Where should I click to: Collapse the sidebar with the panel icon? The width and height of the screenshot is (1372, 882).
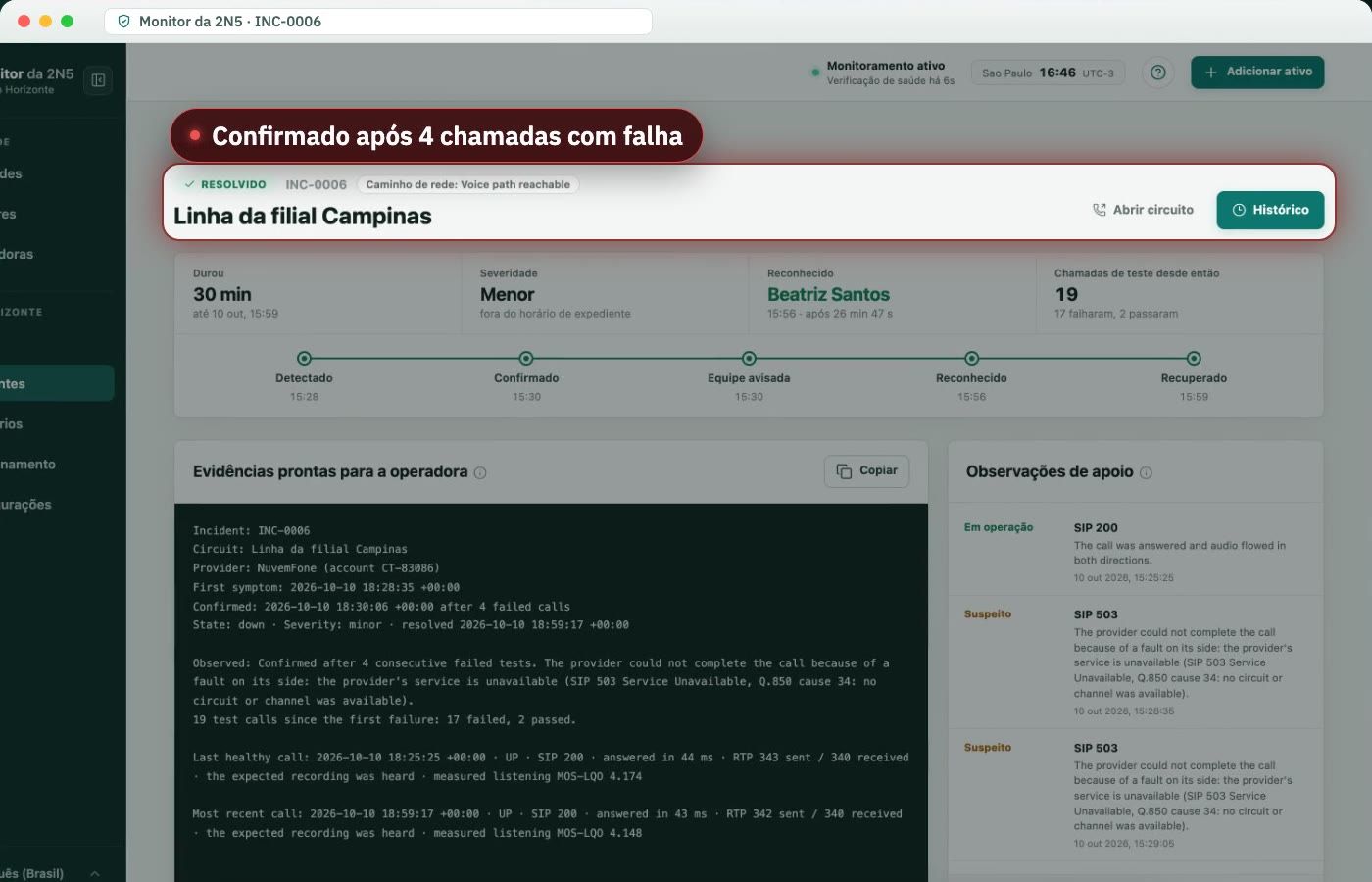coord(98,80)
